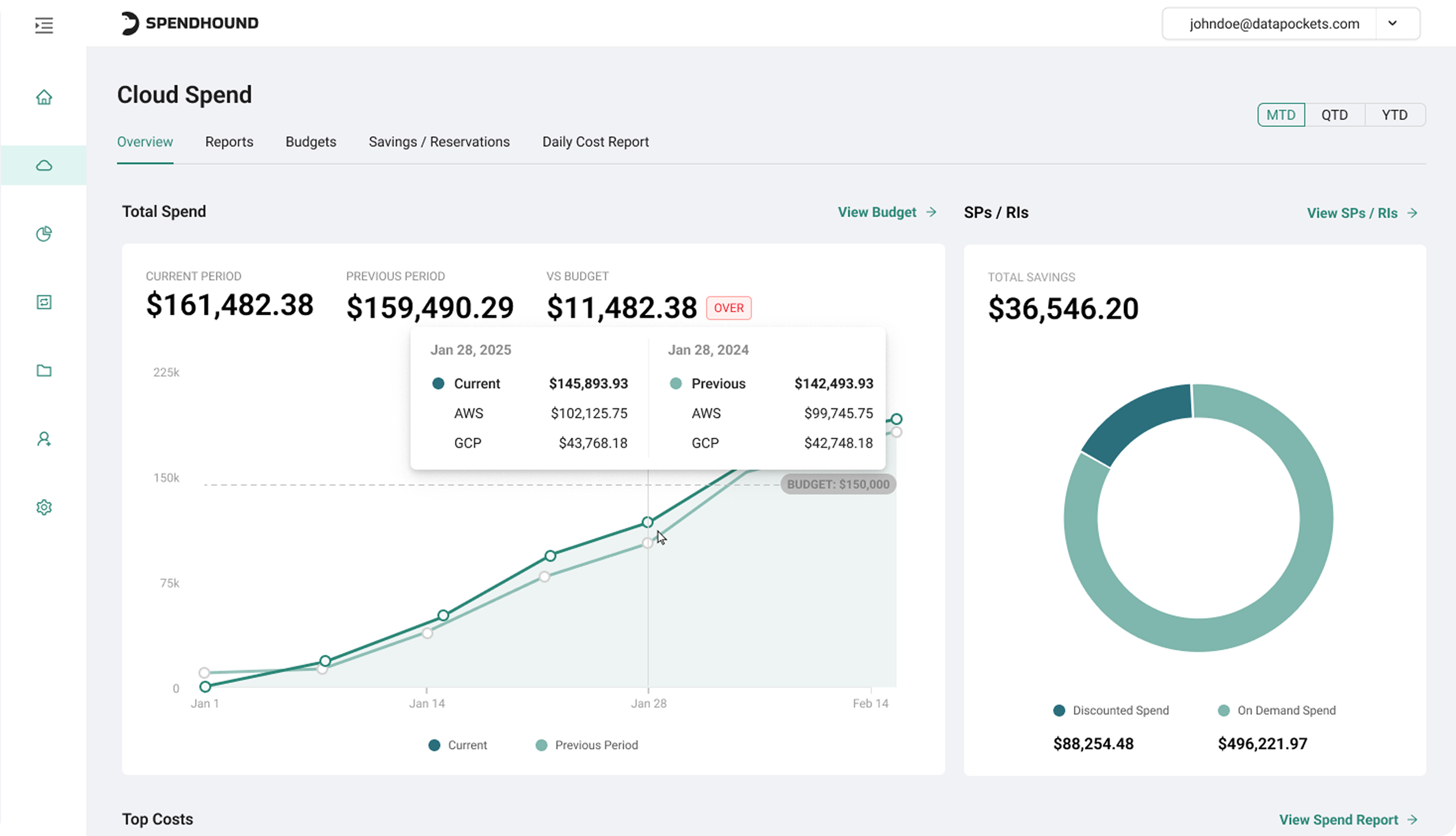Open the folder sidebar icon
This screenshot has width=1456, height=836.
pos(44,371)
